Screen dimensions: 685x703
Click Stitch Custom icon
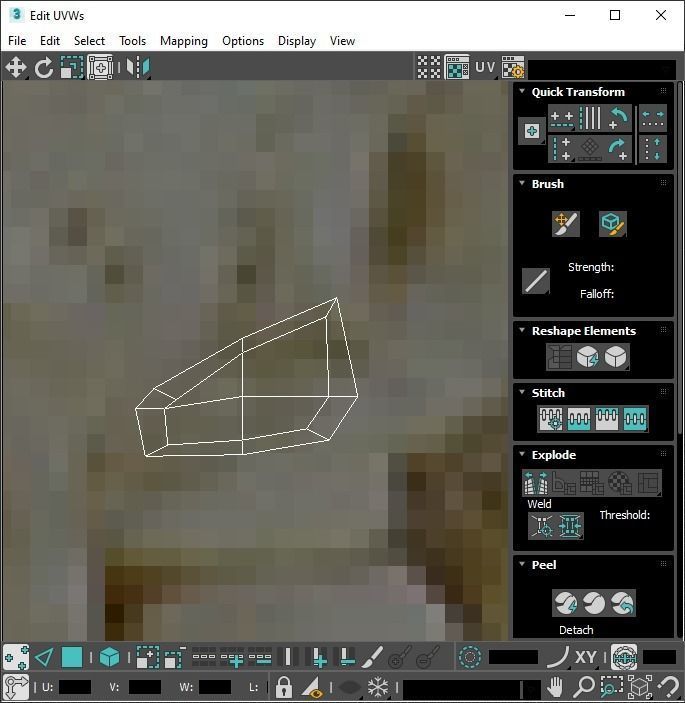tap(635, 419)
